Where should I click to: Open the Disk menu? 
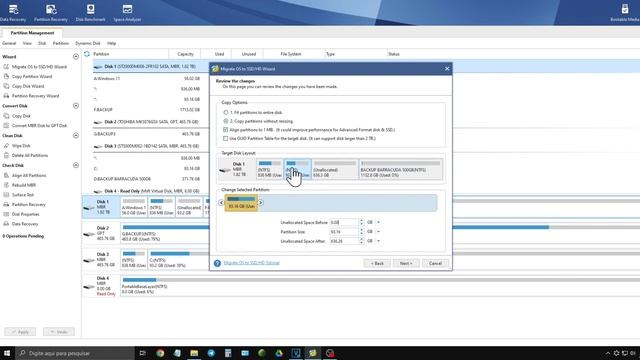[x=42, y=43]
